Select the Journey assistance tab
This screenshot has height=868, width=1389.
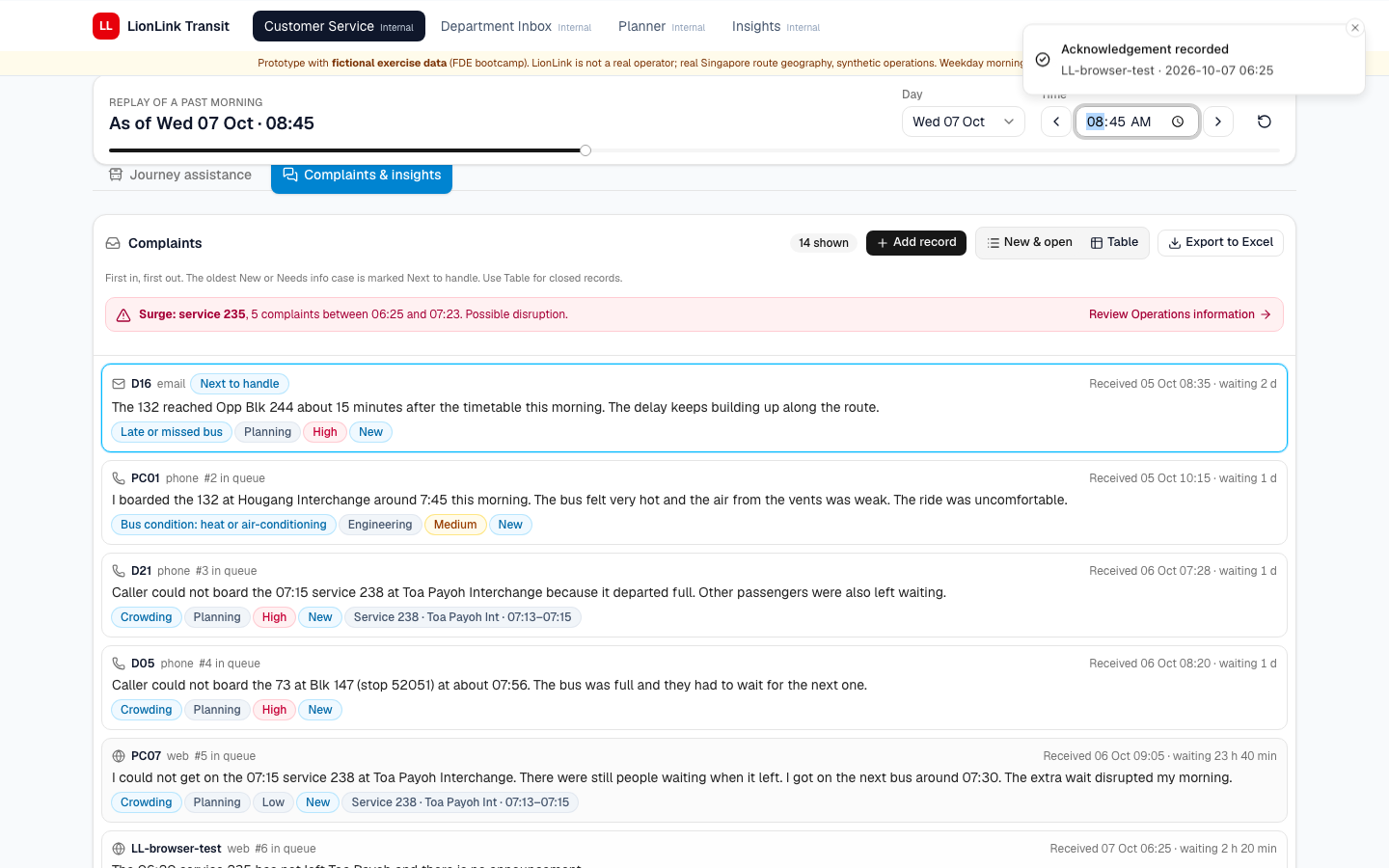pos(180,175)
